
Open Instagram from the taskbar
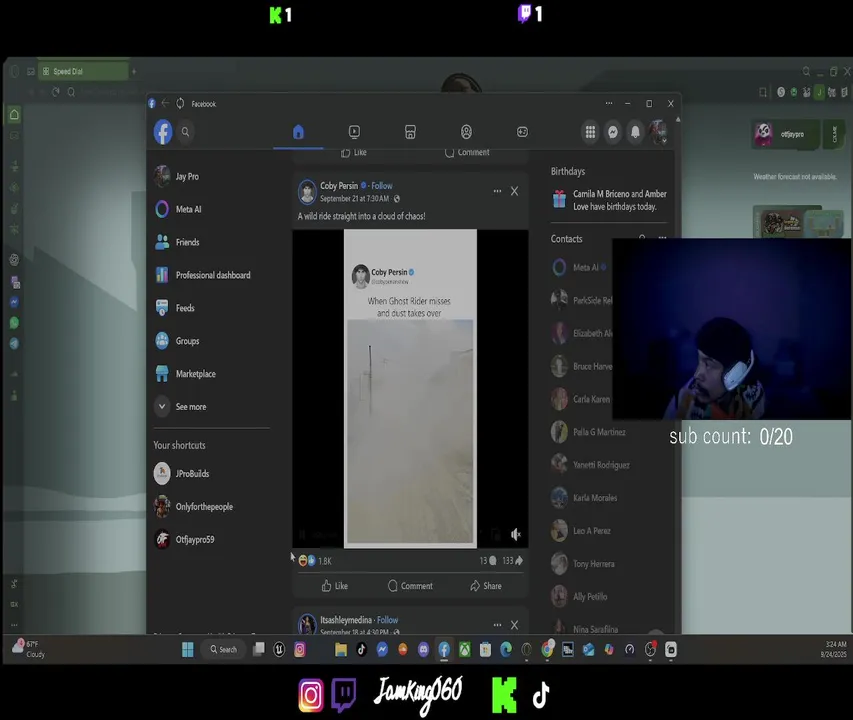300,649
